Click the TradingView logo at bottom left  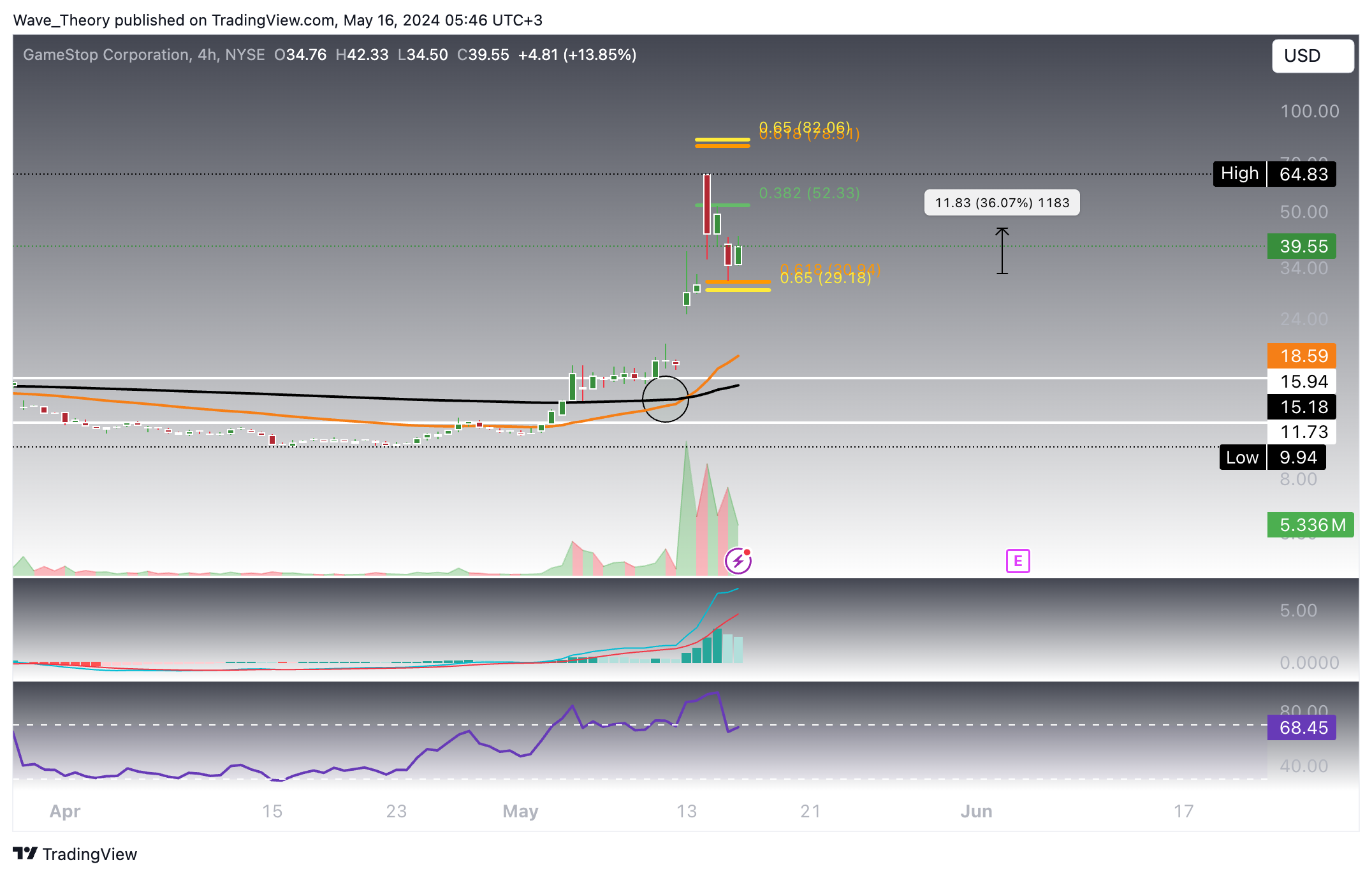tap(75, 854)
